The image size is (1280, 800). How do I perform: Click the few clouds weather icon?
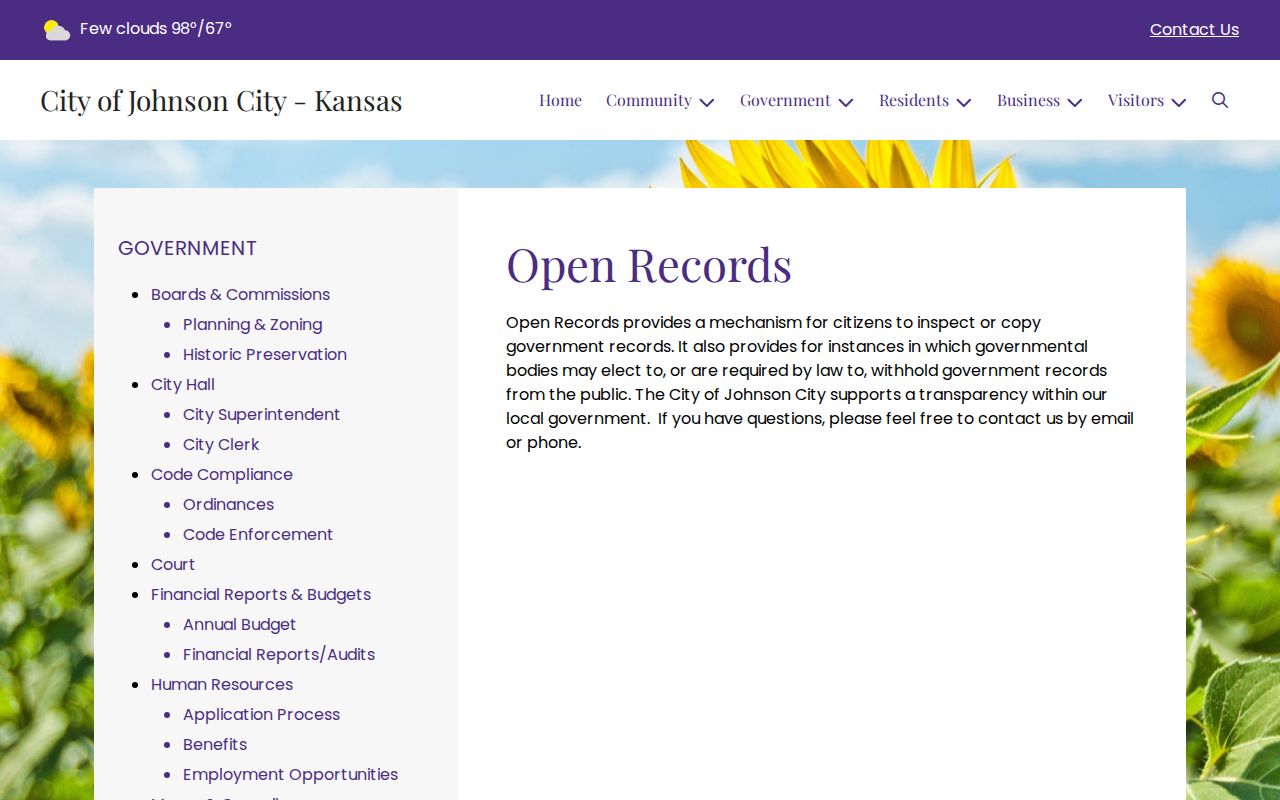[x=57, y=30]
